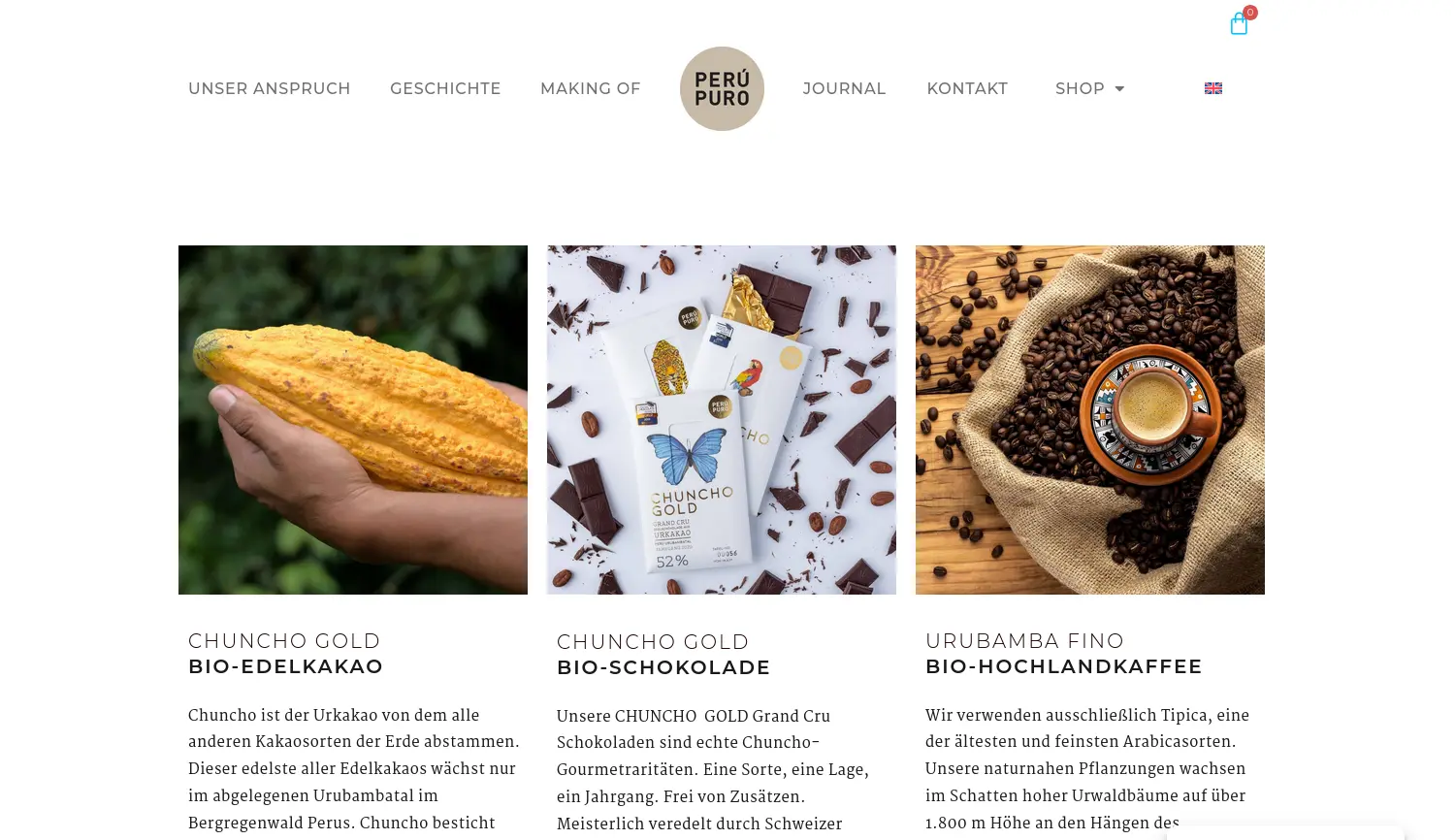1455x840 pixels.
Task: Go to the Geschichte page
Action: tap(445, 88)
